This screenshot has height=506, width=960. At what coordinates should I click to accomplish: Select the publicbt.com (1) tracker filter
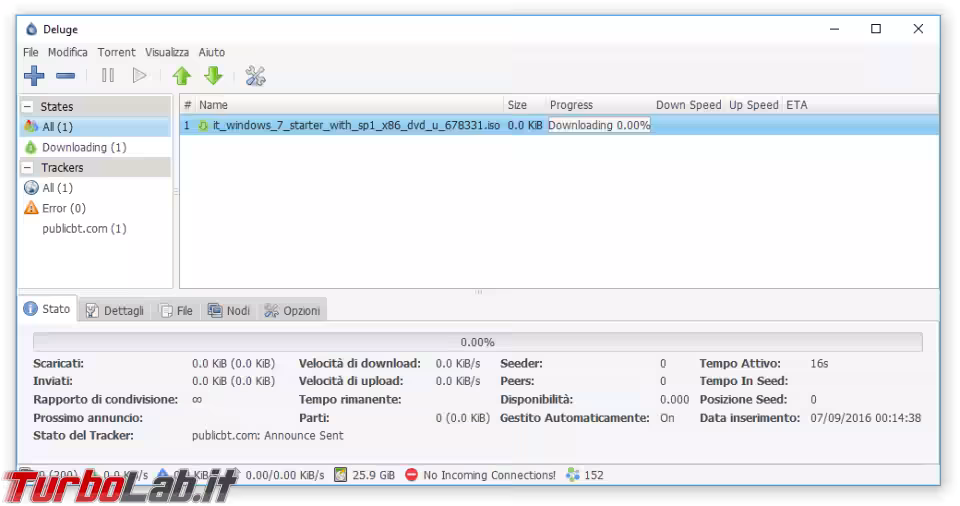tap(96, 228)
